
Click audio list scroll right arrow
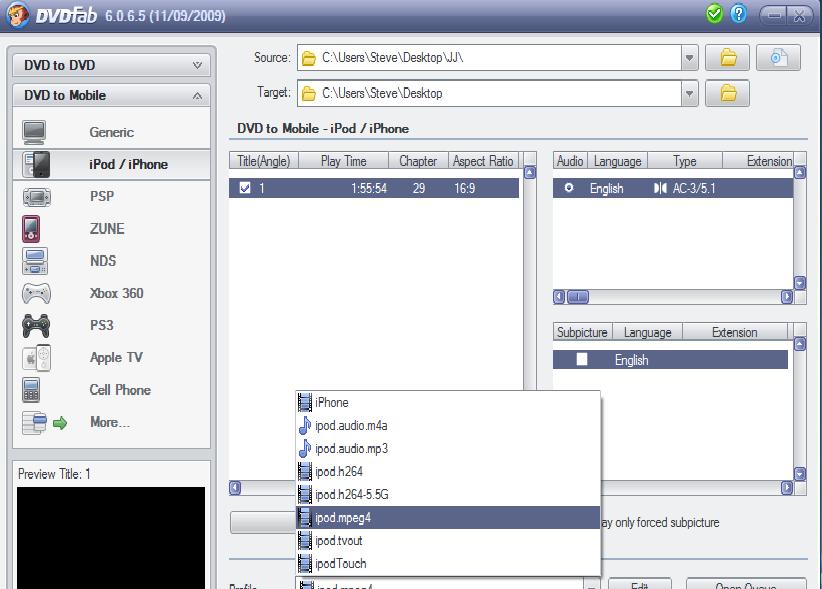pyautogui.click(x=787, y=297)
